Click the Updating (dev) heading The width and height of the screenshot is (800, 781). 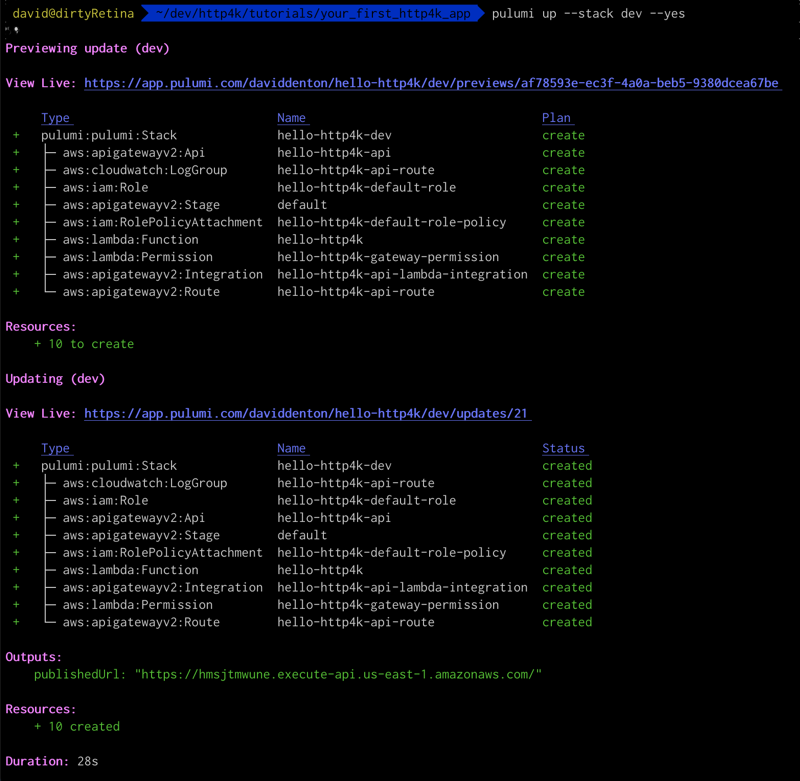pyautogui.click(x=55, y=378)
